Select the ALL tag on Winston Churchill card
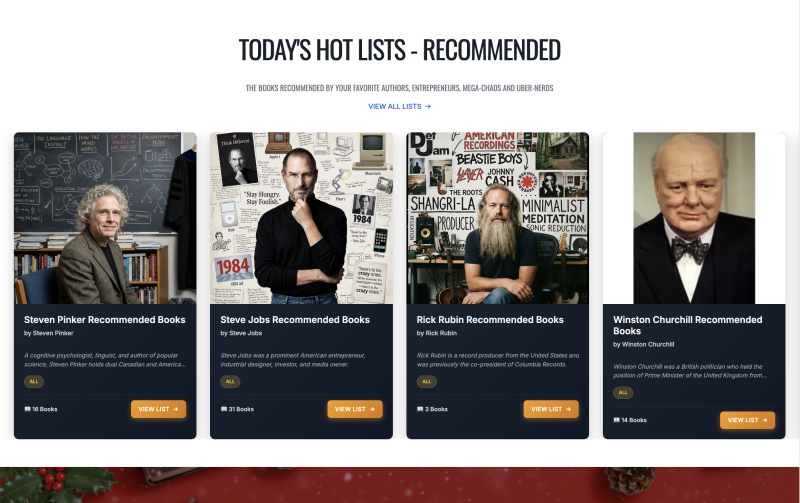The image size is (800, 503). coord(623,393)
